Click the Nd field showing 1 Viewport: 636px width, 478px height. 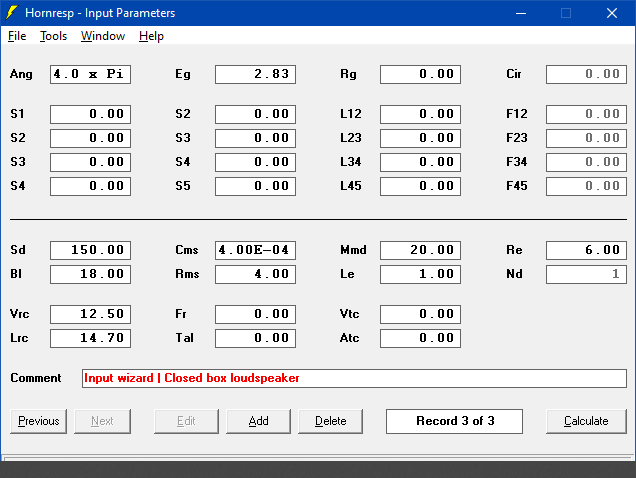click(586, 274)
